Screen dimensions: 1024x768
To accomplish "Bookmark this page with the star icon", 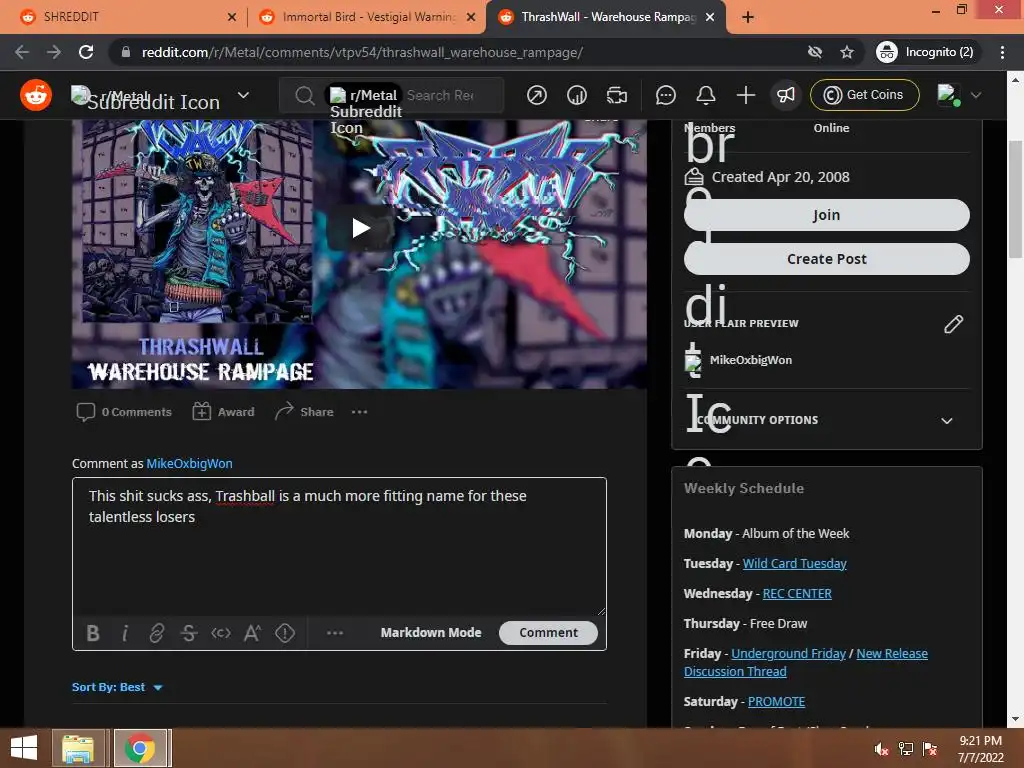I will pos(846,52).
